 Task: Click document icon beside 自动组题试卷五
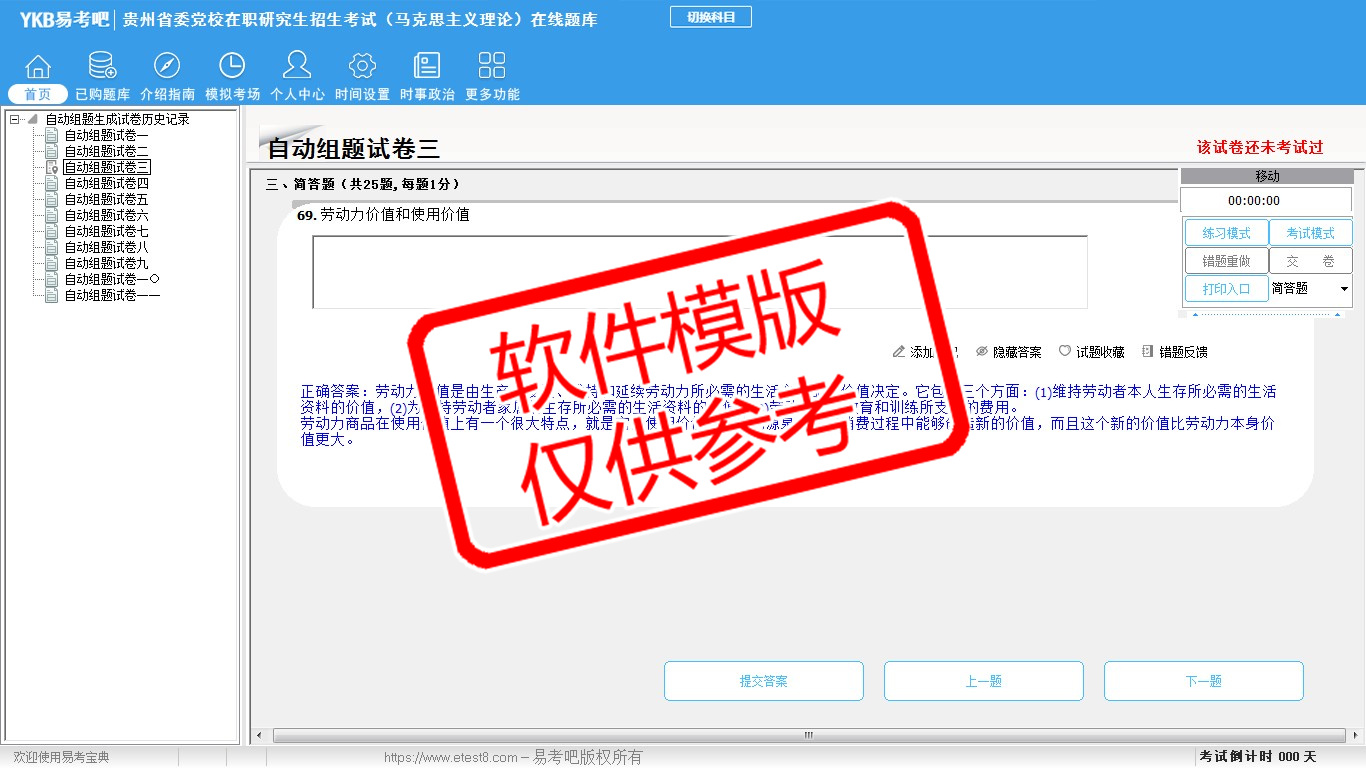52,199
